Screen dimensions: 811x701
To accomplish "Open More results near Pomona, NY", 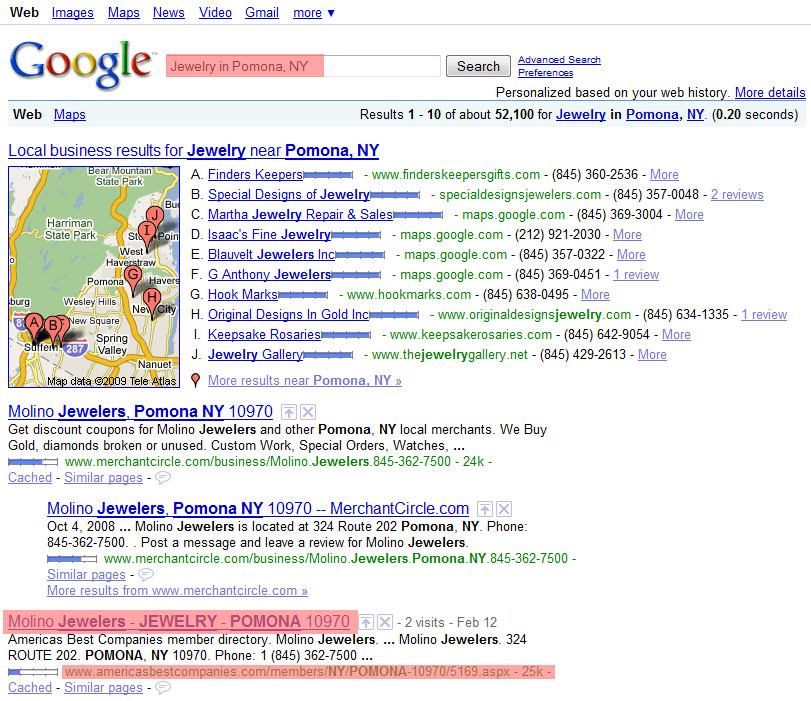I will [x=305, y=381].
